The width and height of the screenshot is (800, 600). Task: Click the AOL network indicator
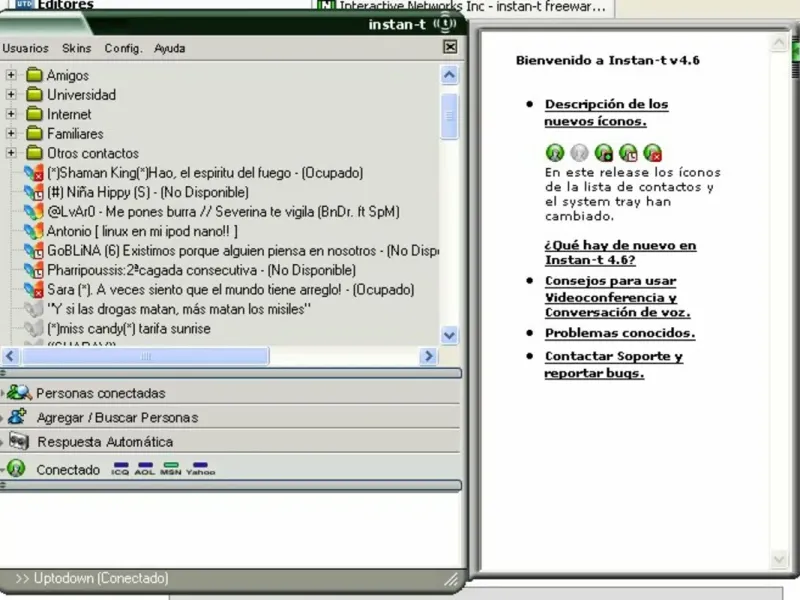tap(145, 468)
